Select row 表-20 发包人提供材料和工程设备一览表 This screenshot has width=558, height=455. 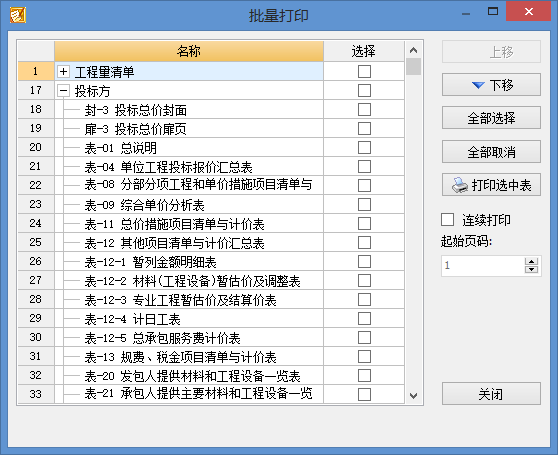pyautogui.click(x=189, y=376)
